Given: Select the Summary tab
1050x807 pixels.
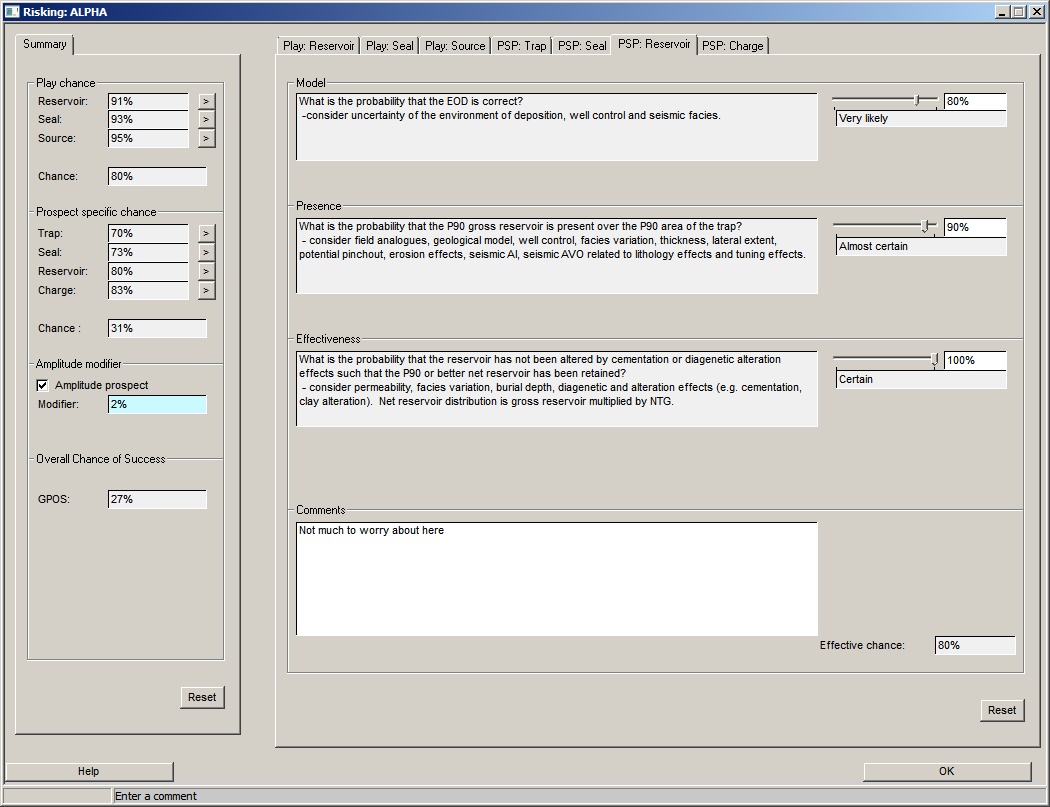Looking at the screenshot, I should pos(45,45).
